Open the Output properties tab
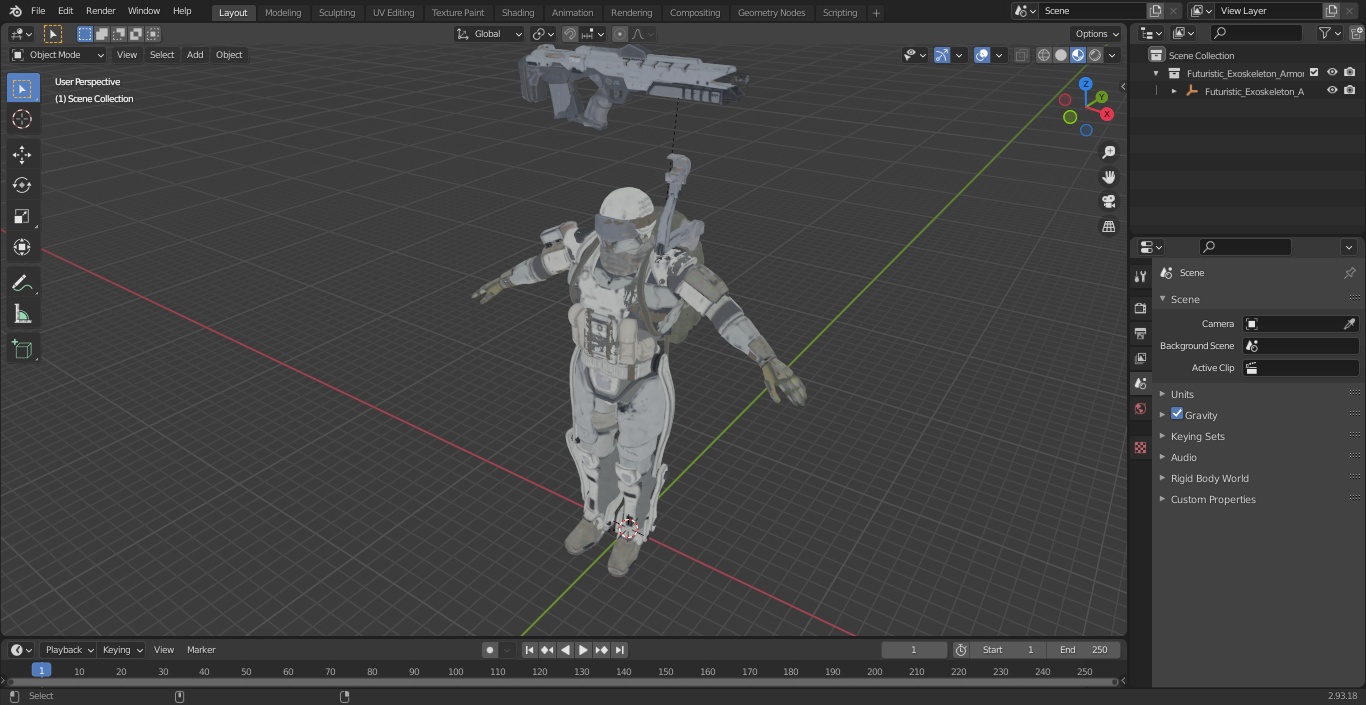The image size is (1366, 705). tap(1140, 333)
